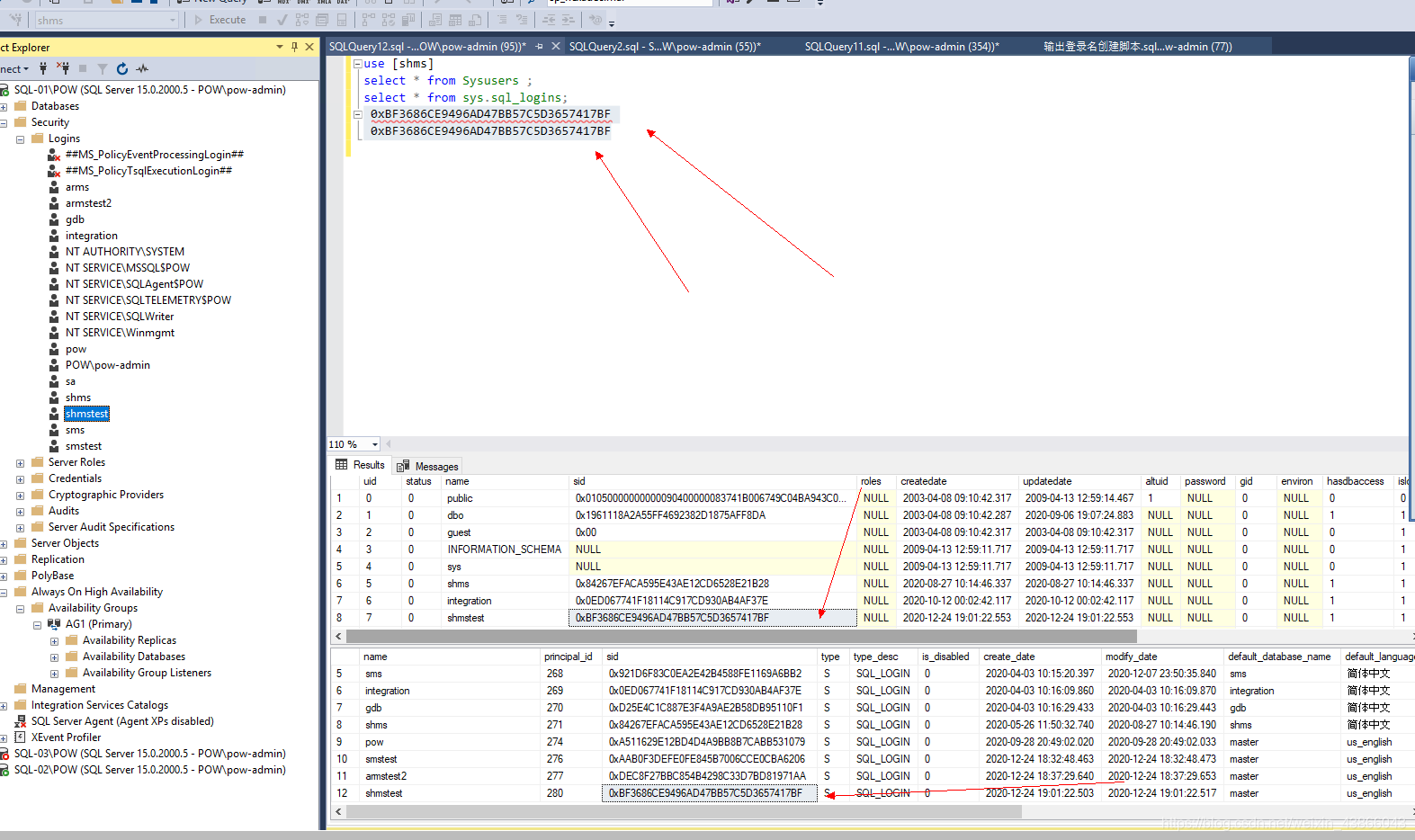Click the Parse checkmark icon
The image size is (1415, 840).
pos(282,20)
